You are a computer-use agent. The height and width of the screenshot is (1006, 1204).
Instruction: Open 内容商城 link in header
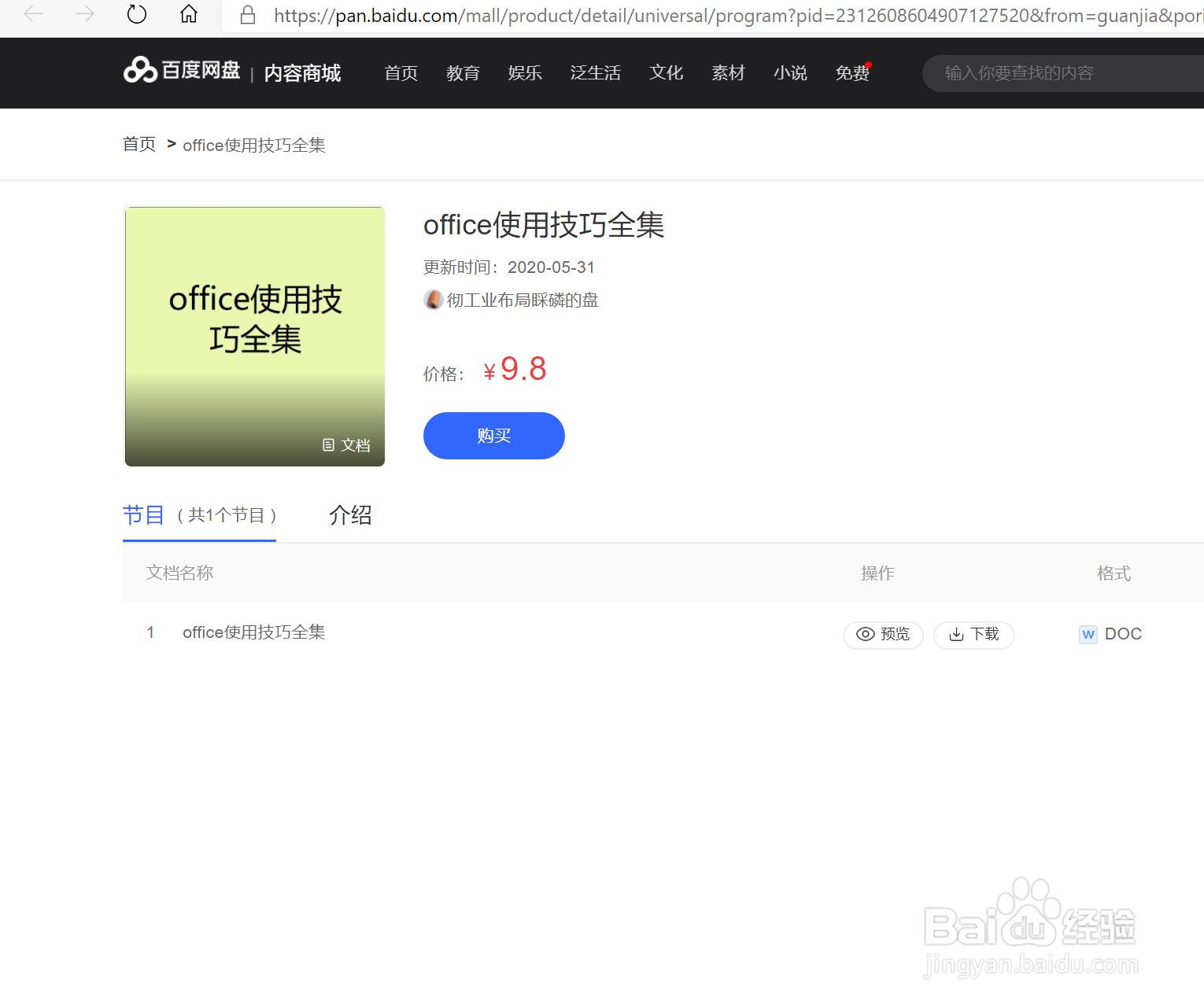tap(302, 73)
